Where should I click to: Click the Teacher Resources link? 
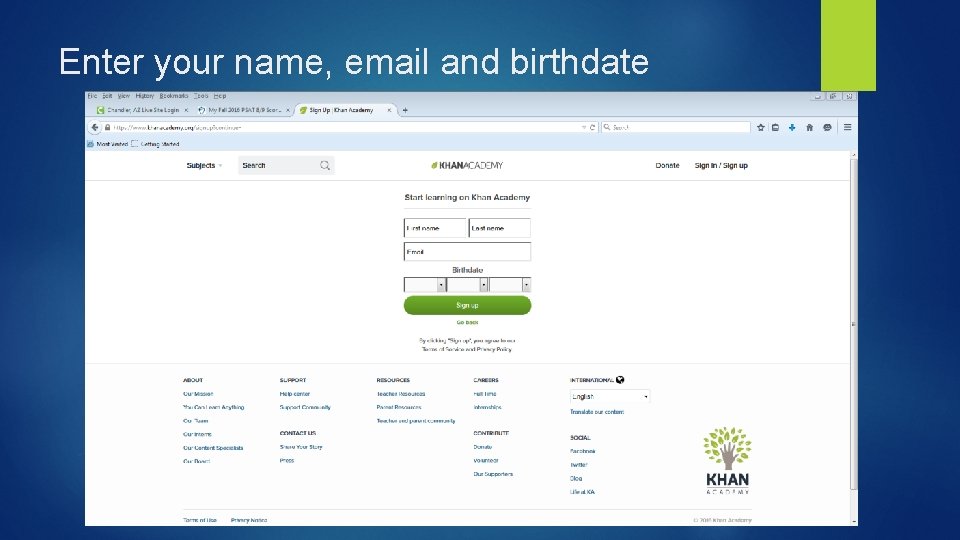[400, 394]
